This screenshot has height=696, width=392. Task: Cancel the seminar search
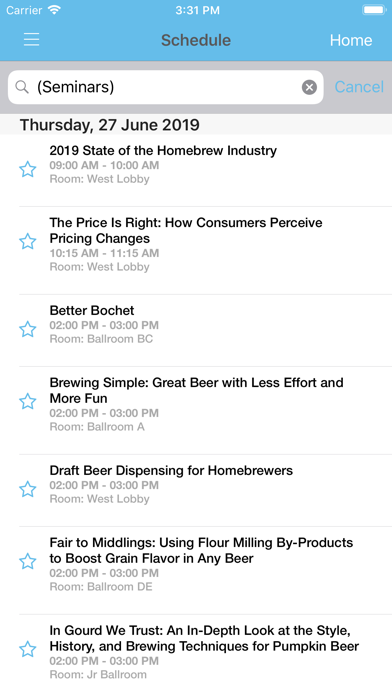tap(359, 87)
